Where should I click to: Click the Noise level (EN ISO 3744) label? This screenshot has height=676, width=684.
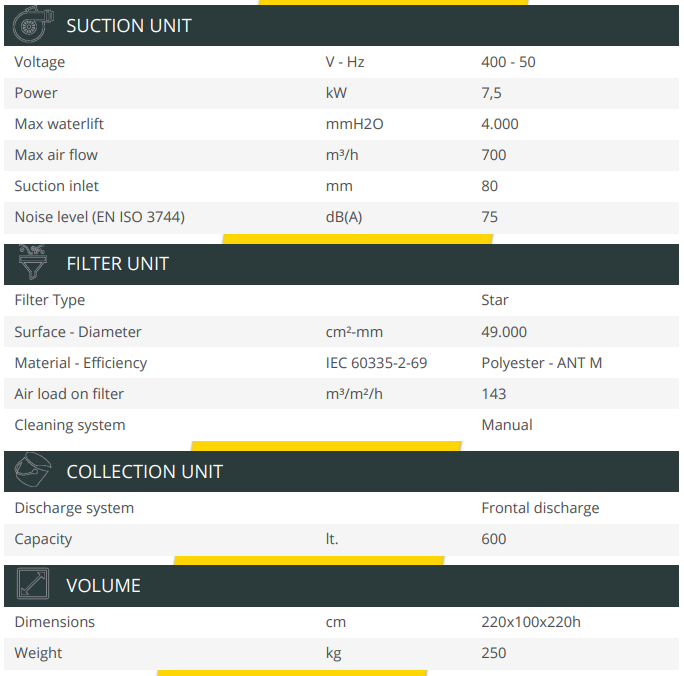click(99, 217)
